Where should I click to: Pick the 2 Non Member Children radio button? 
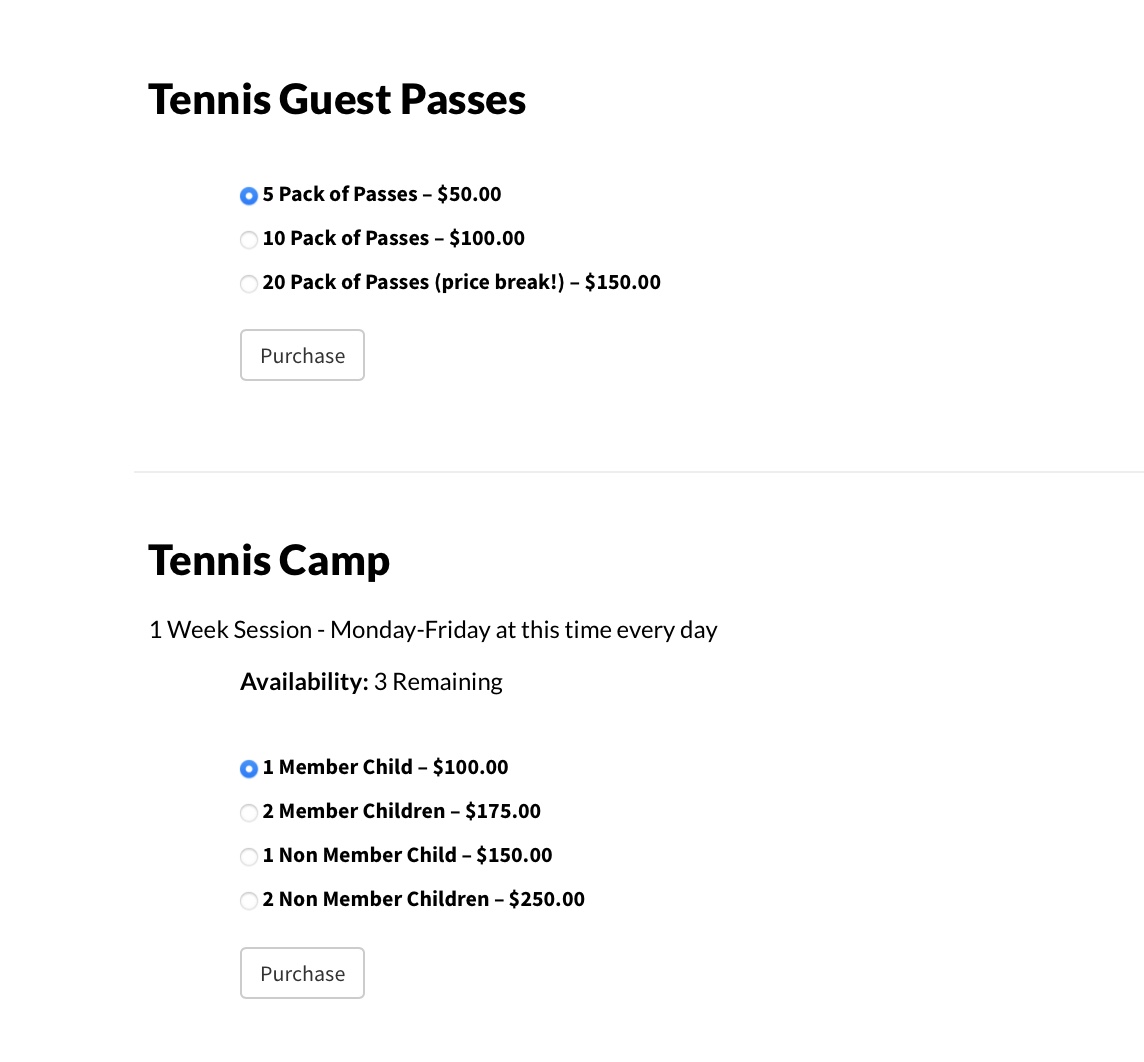click(249, 901)
